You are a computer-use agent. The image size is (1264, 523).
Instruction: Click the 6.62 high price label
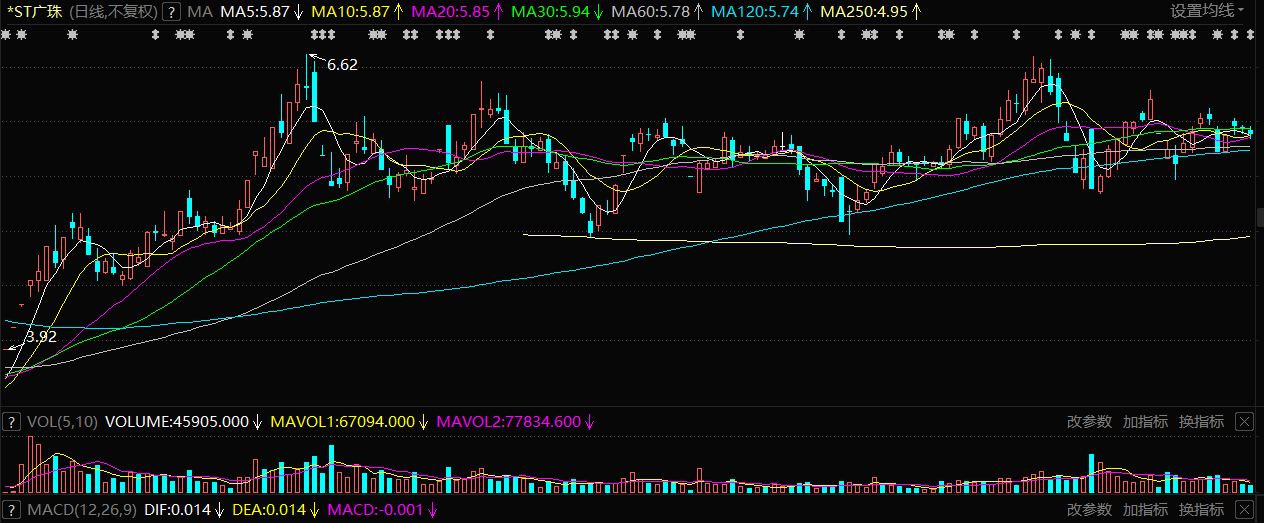tap(342, 64)
